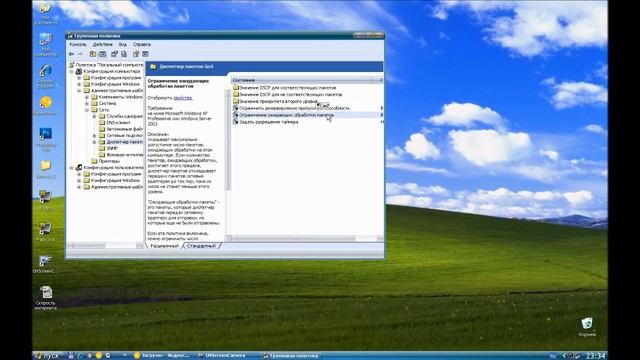This screenshot has height=360, width=640.
Task: Click the last toolbar icon next to Help
Action: coord(145,54)
